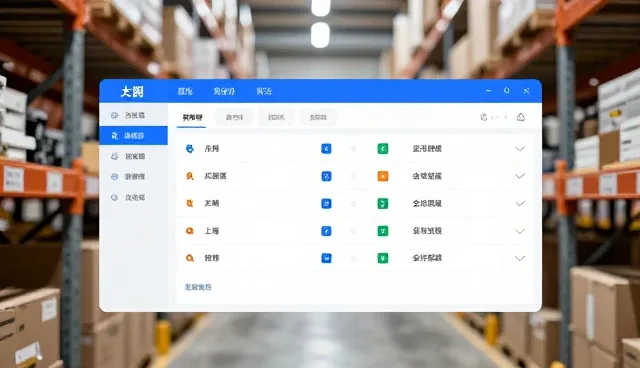The height and width of the screenshot is (368, 640).
Task: Click the orange magnifier icon of the last list row
Action: (189, 258)
